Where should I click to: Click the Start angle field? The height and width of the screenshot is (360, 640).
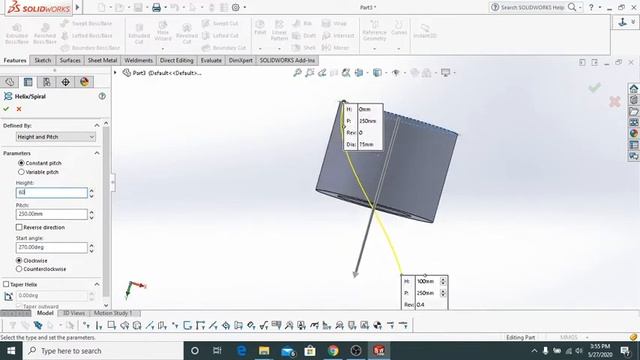pyautogui.click(x=52, y=247)
